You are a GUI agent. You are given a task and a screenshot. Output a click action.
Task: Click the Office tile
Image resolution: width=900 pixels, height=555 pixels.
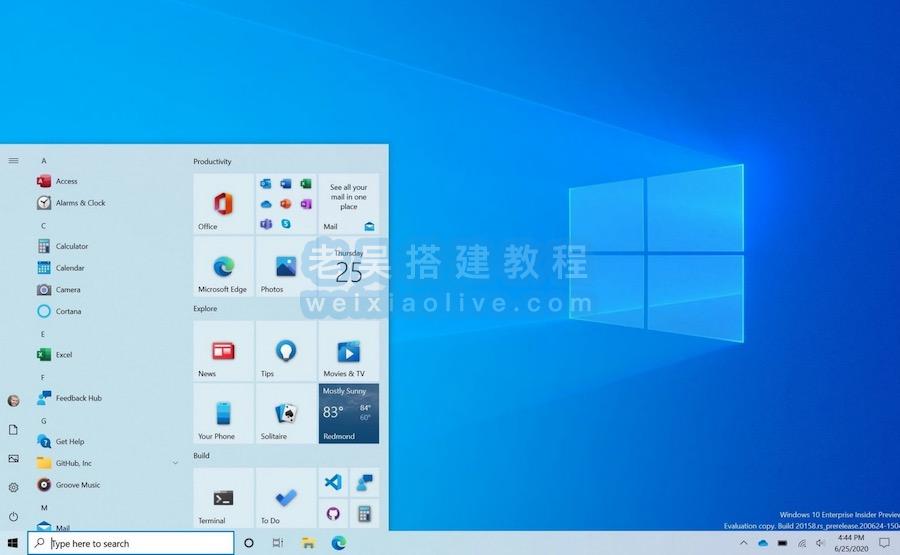(223, 204)
